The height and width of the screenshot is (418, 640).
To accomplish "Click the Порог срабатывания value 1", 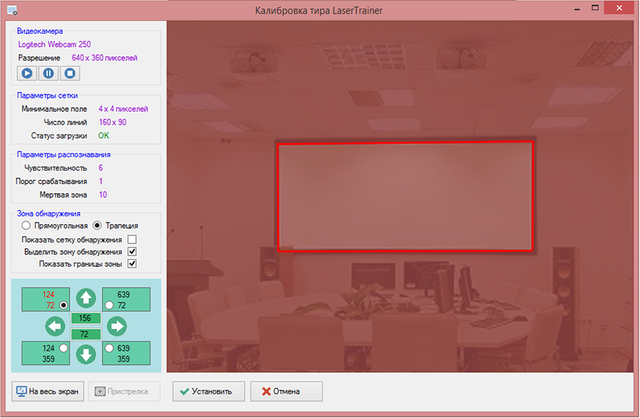I will 101,181.
